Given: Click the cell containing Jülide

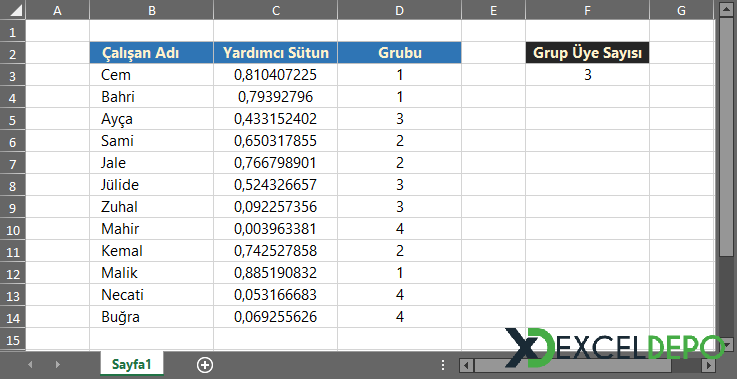Looking at the screenshot, I should [151, 185].
